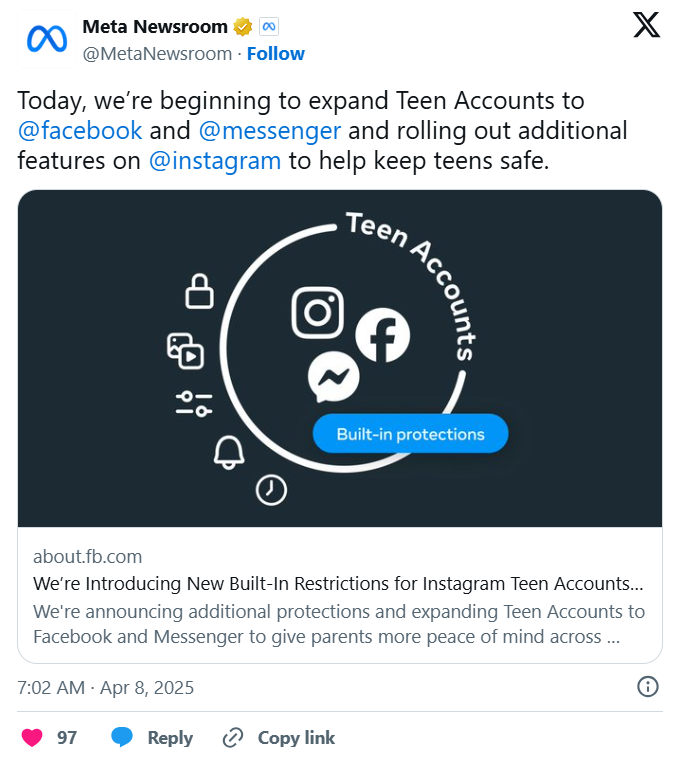This screenshot has width=674, height=757.
Task: Click the gold verified badge
Action: coord(243,27)
